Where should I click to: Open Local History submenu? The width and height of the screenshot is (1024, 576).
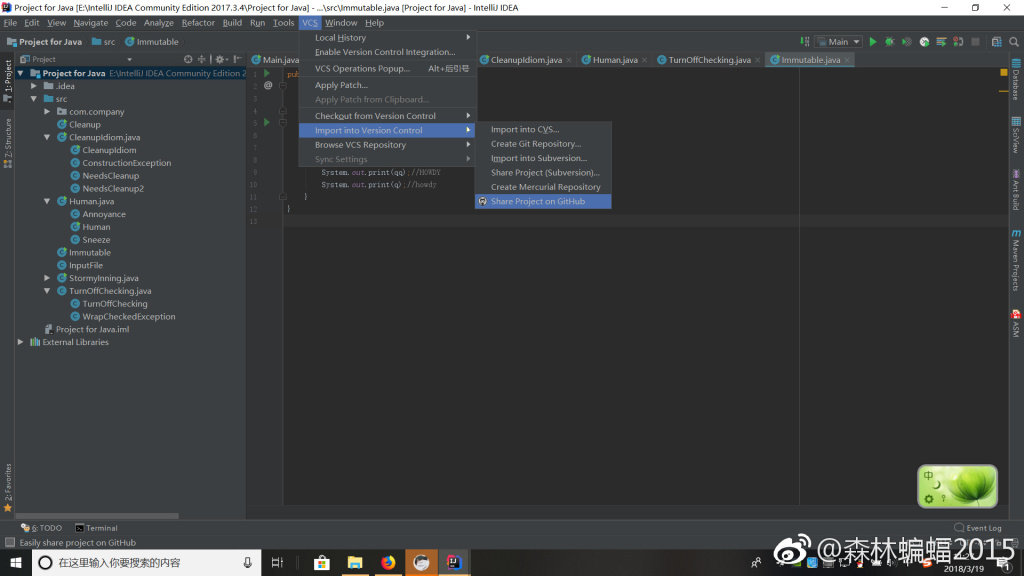coord(387,38)
